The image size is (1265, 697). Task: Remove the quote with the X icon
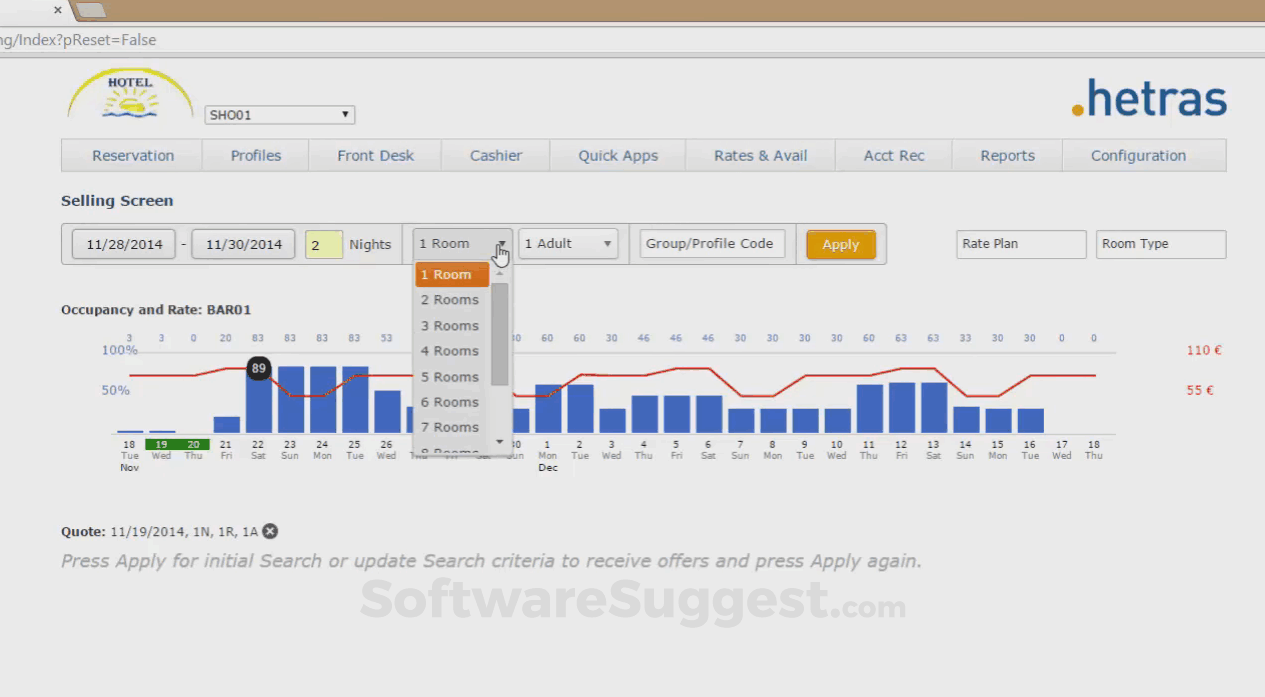click(x=270, y=532)
